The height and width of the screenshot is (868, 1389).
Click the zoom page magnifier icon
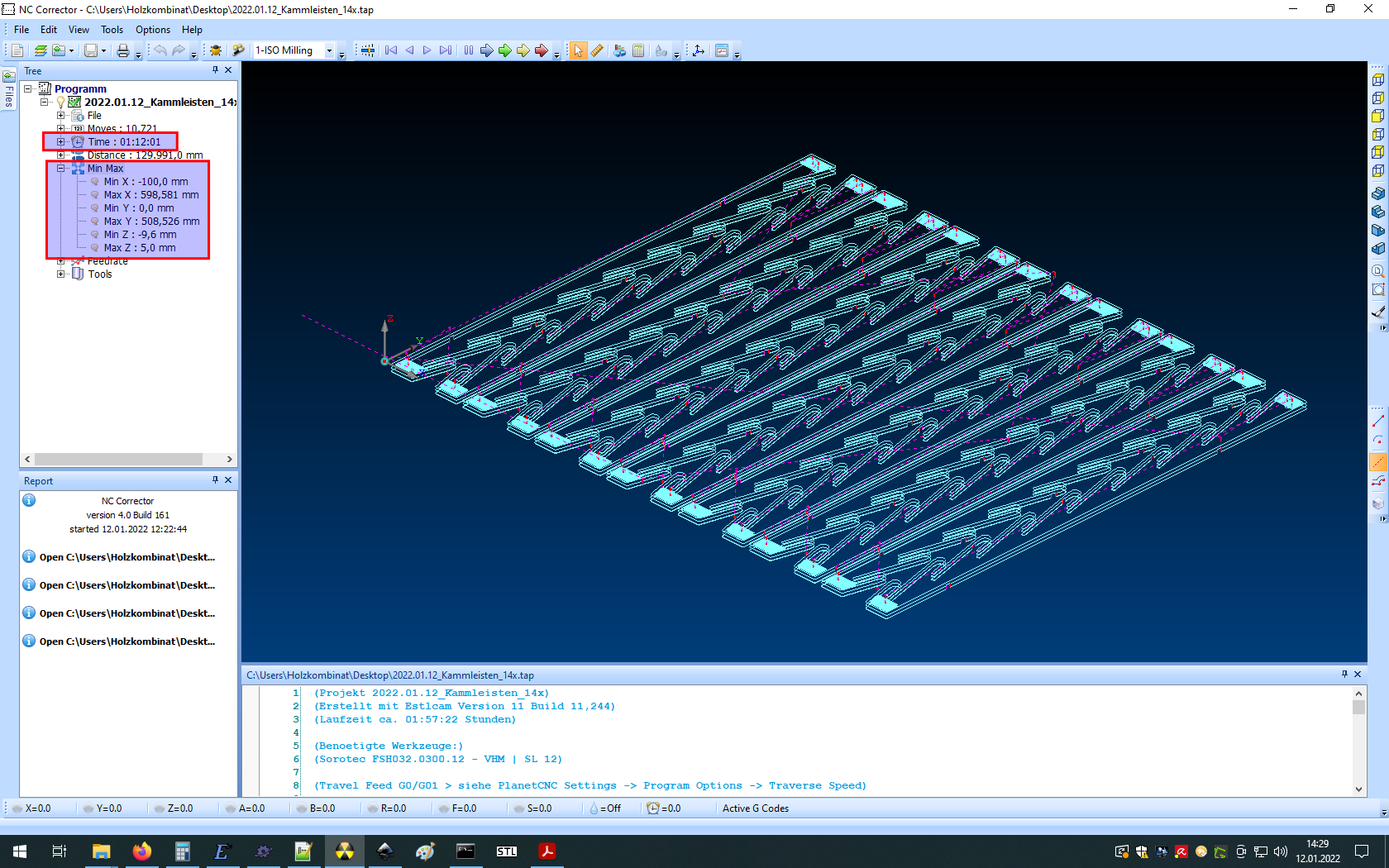pyautogui.click(x=1378, y=271)
